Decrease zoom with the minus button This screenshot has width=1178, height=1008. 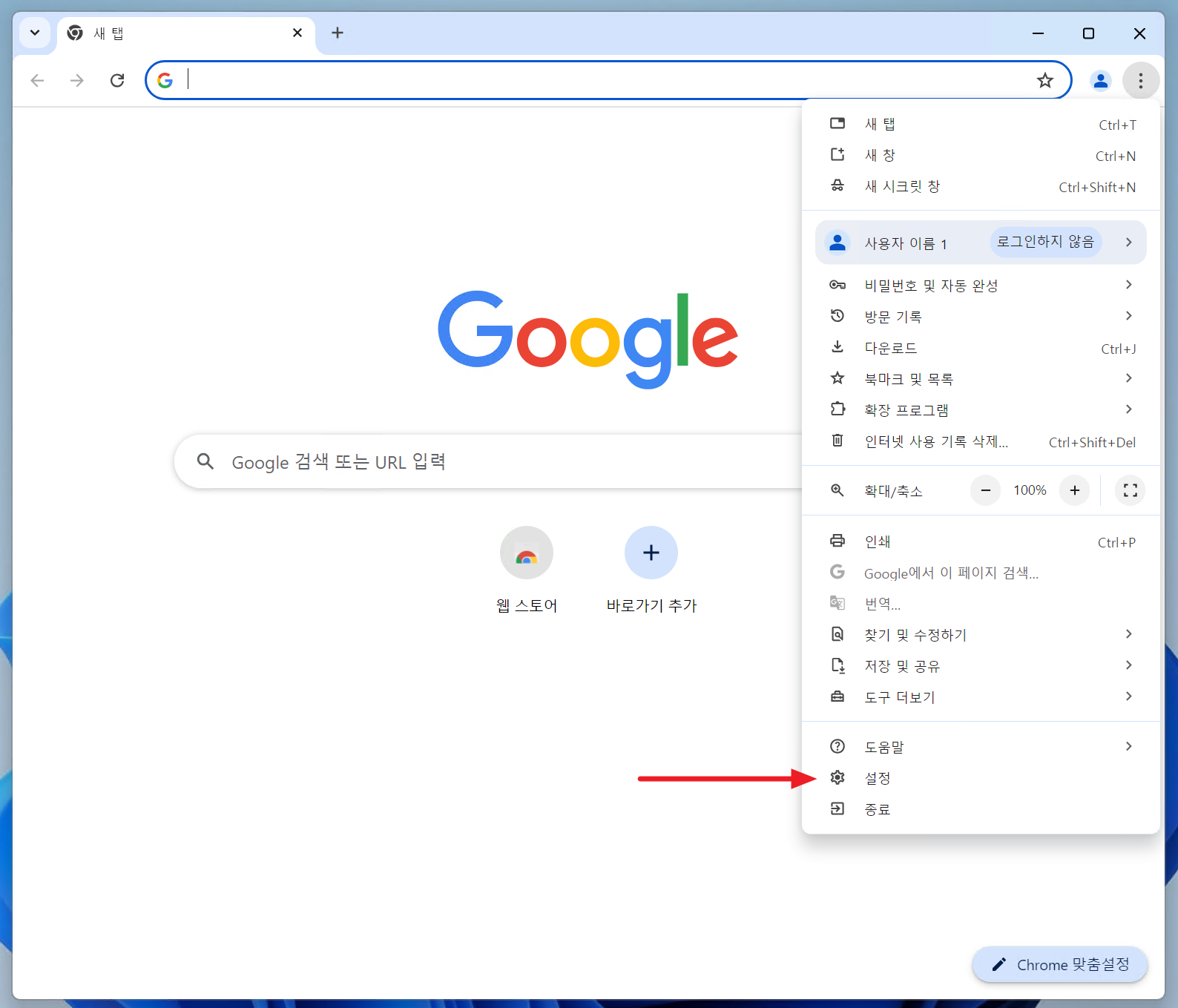[x=986, y=490]
